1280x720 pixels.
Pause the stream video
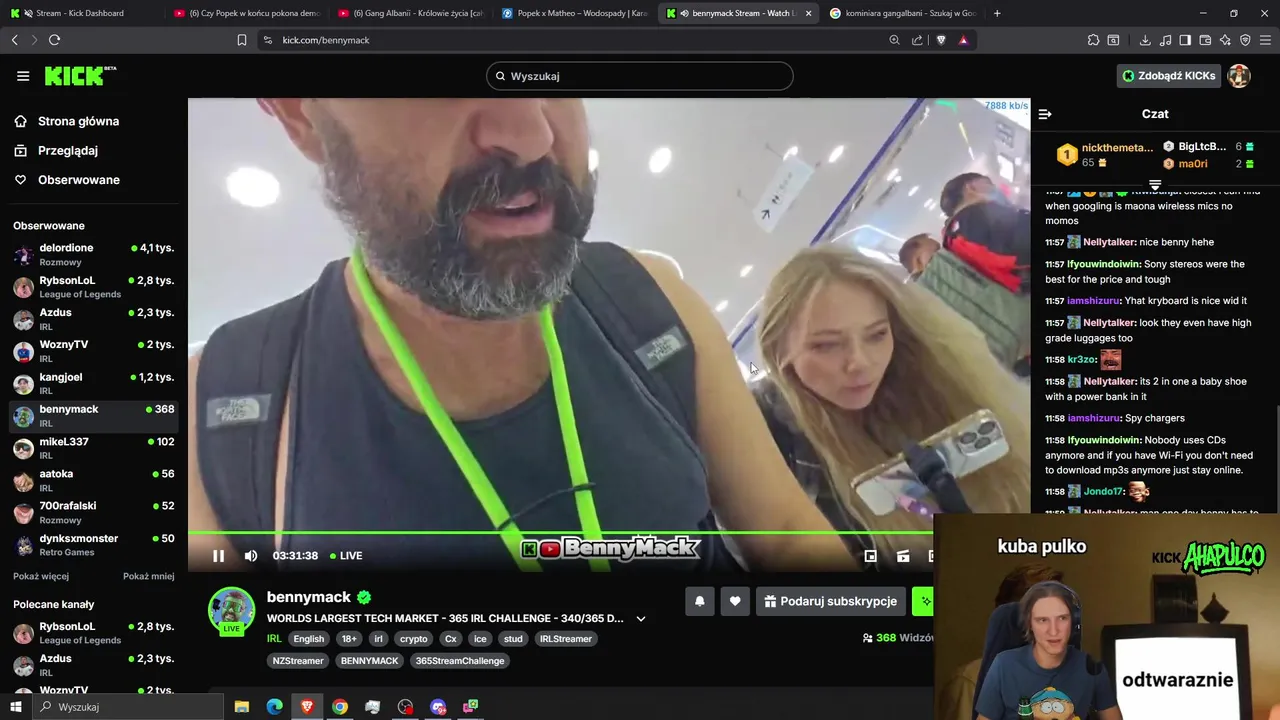pos(218,556)
